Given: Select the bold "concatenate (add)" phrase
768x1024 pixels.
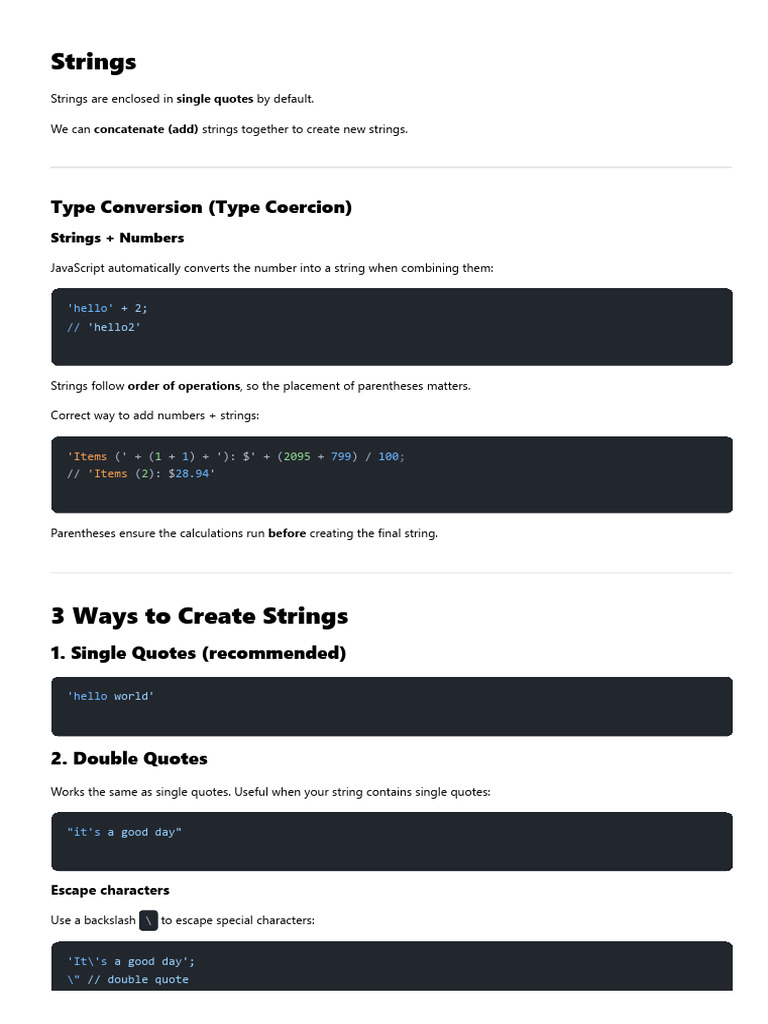Looking at the screenshot, I should click(146, 129).
